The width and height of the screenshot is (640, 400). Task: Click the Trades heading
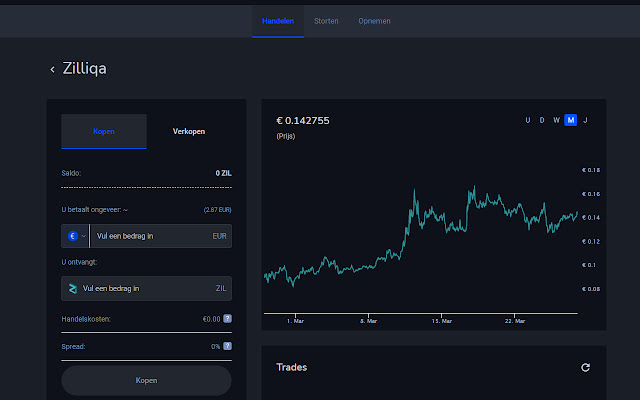(x=291, y=367)
